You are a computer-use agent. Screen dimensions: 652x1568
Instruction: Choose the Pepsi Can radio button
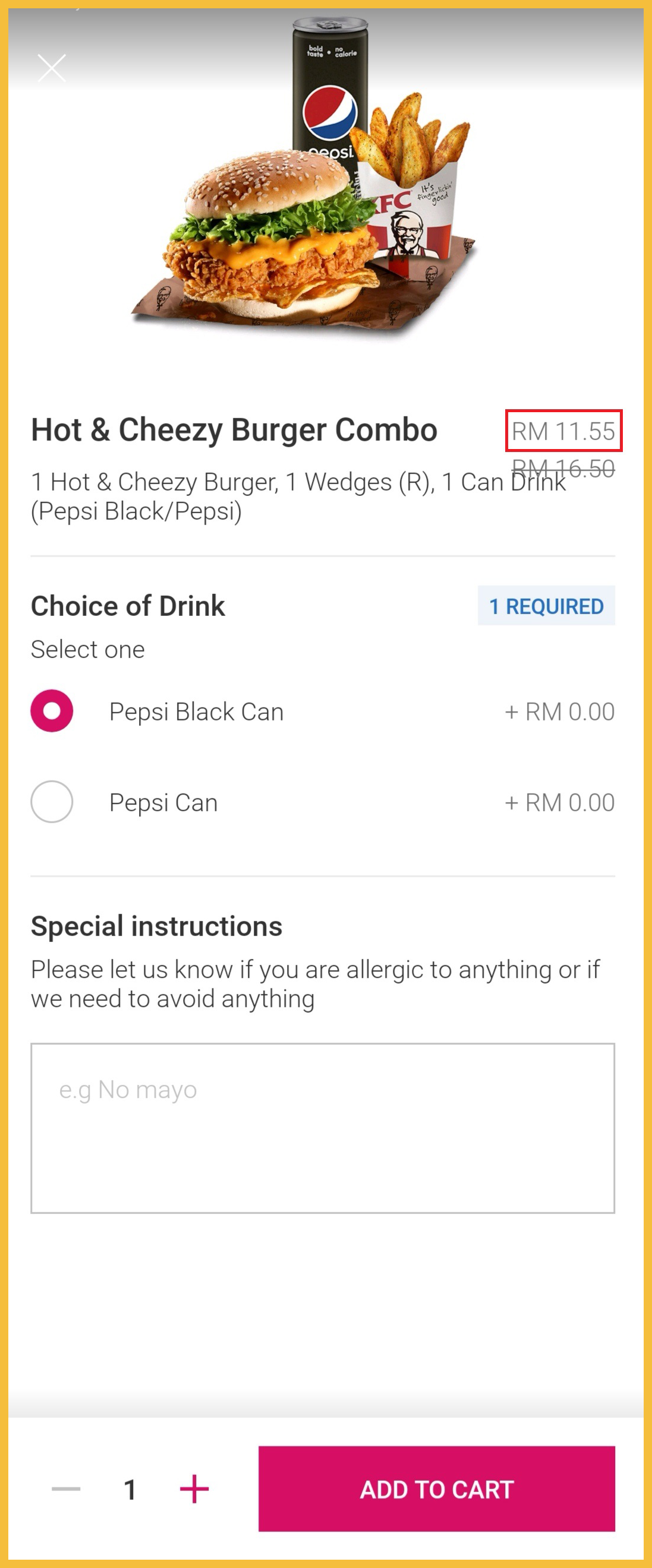coord(52,802)
